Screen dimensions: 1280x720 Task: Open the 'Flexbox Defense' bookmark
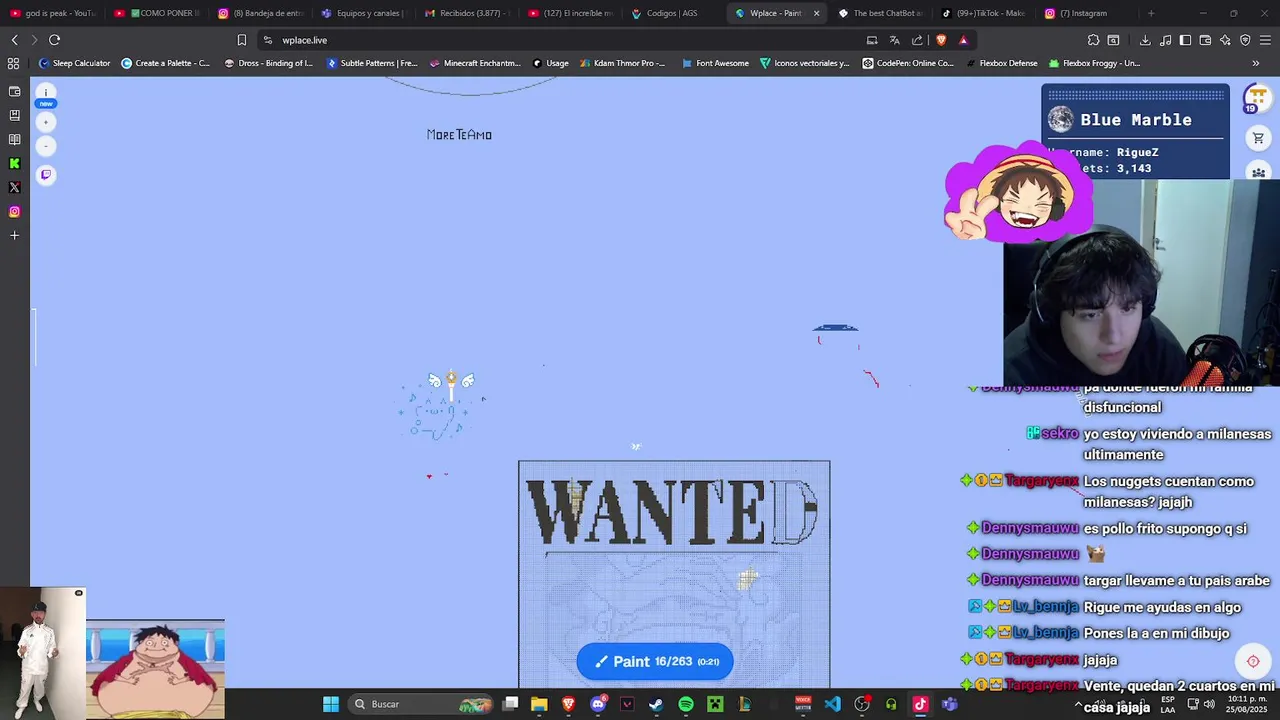pos(1001,63)
